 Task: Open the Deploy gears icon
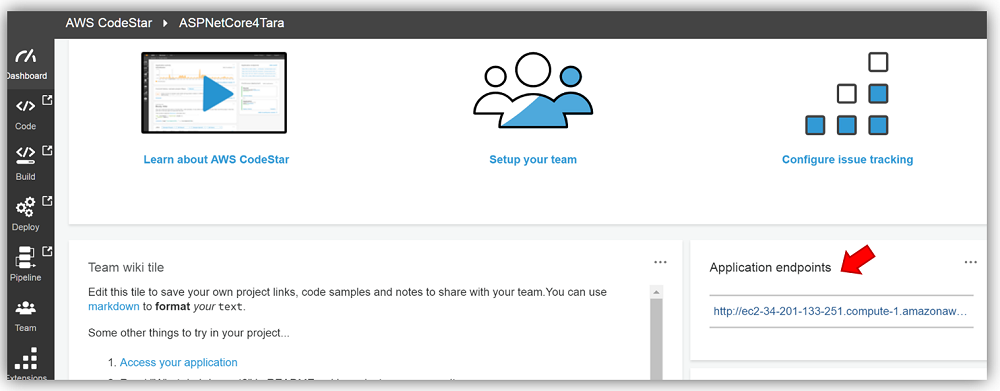pyautogui.click(x=26, y=207)
